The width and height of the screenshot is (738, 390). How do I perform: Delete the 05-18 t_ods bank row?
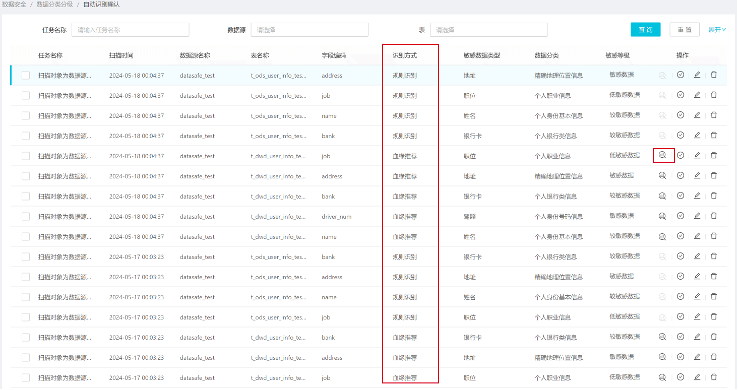tap(714, 135)
